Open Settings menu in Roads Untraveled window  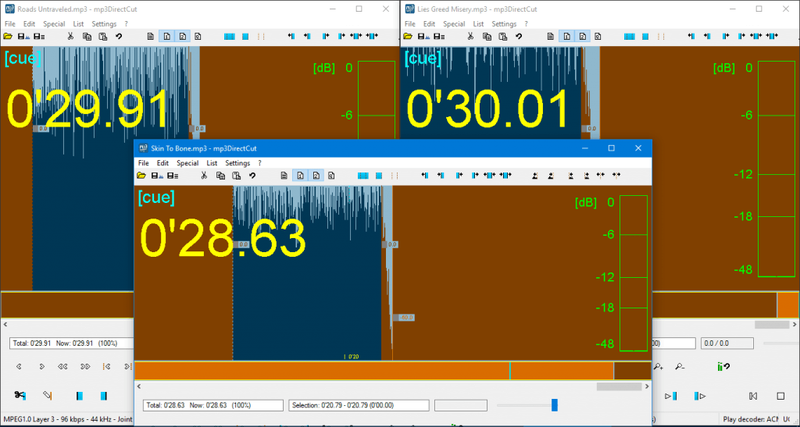(104, 24)
